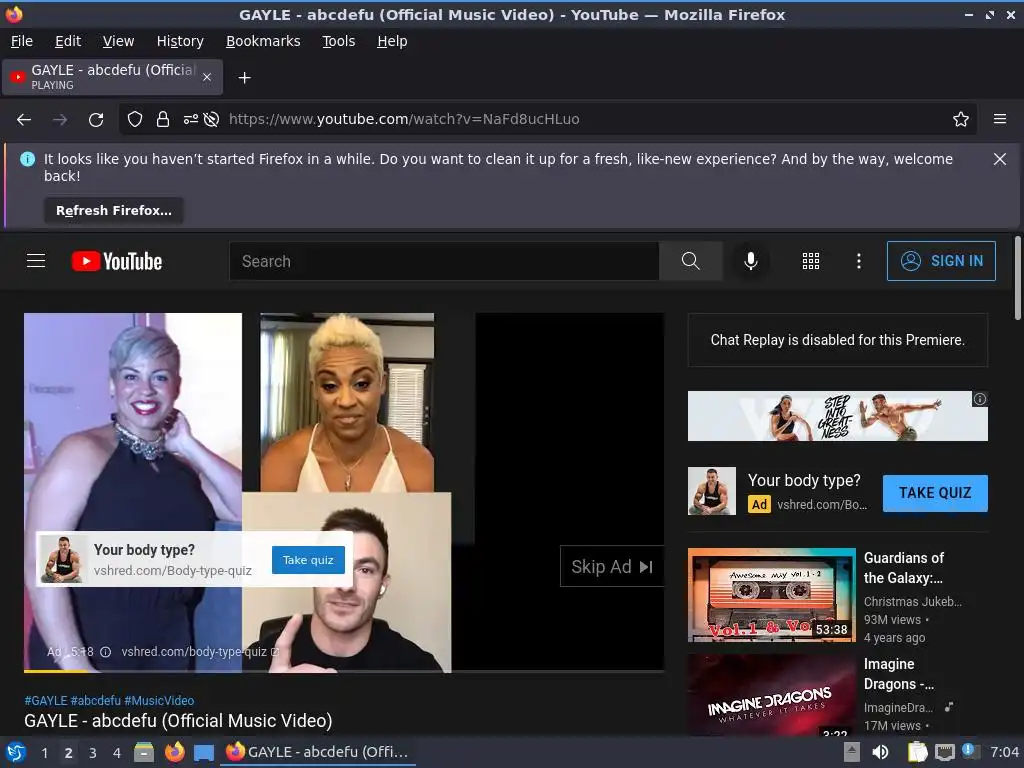Viewport: 1024px width, 768px height.
Task: Open the taskbar start menu icon
Action: point(16,752)
